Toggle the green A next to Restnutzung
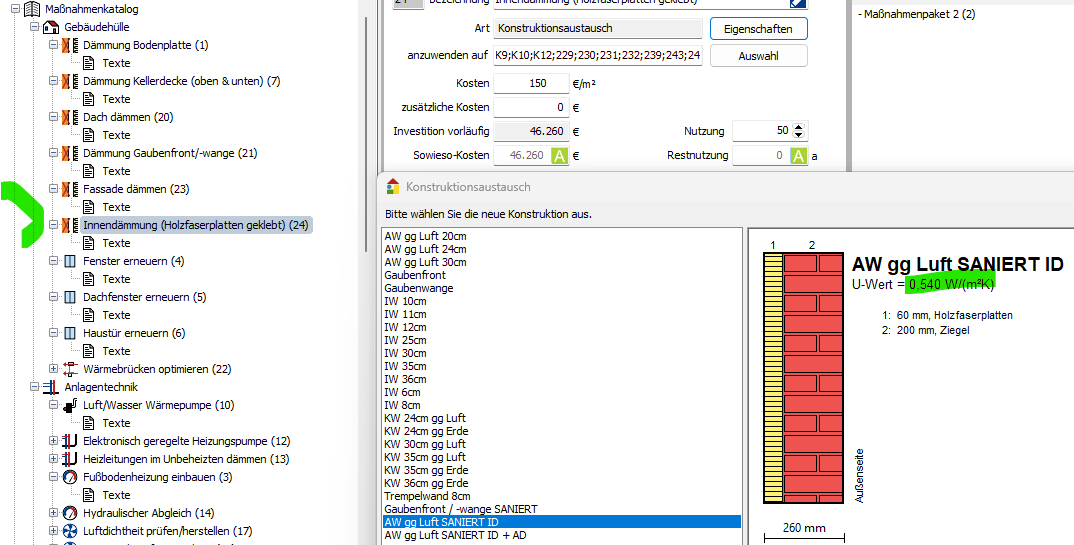This screenshot has height=545, width=1074. click(x=799, y=155)
